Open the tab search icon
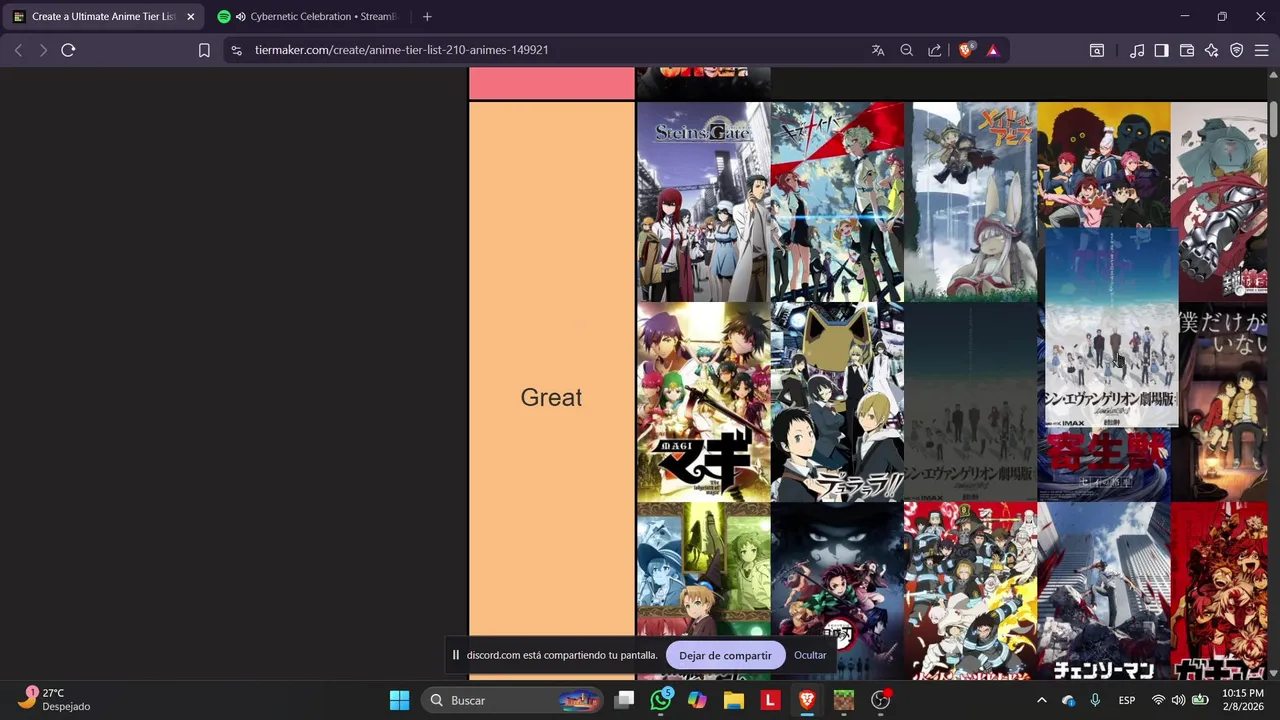This screenshot has height=720, width=1280. coord(1097,50)
